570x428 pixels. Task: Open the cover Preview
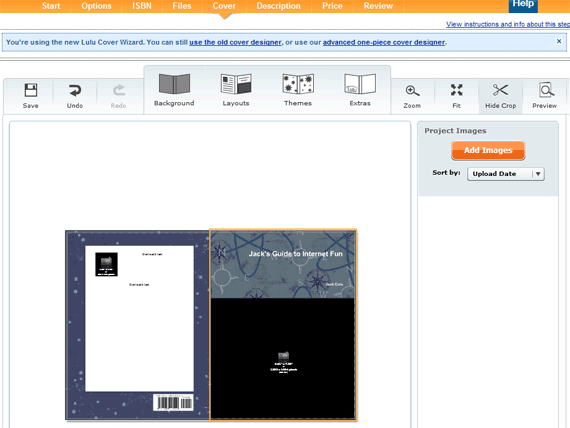pyautogui.click(x=545, y=96)
